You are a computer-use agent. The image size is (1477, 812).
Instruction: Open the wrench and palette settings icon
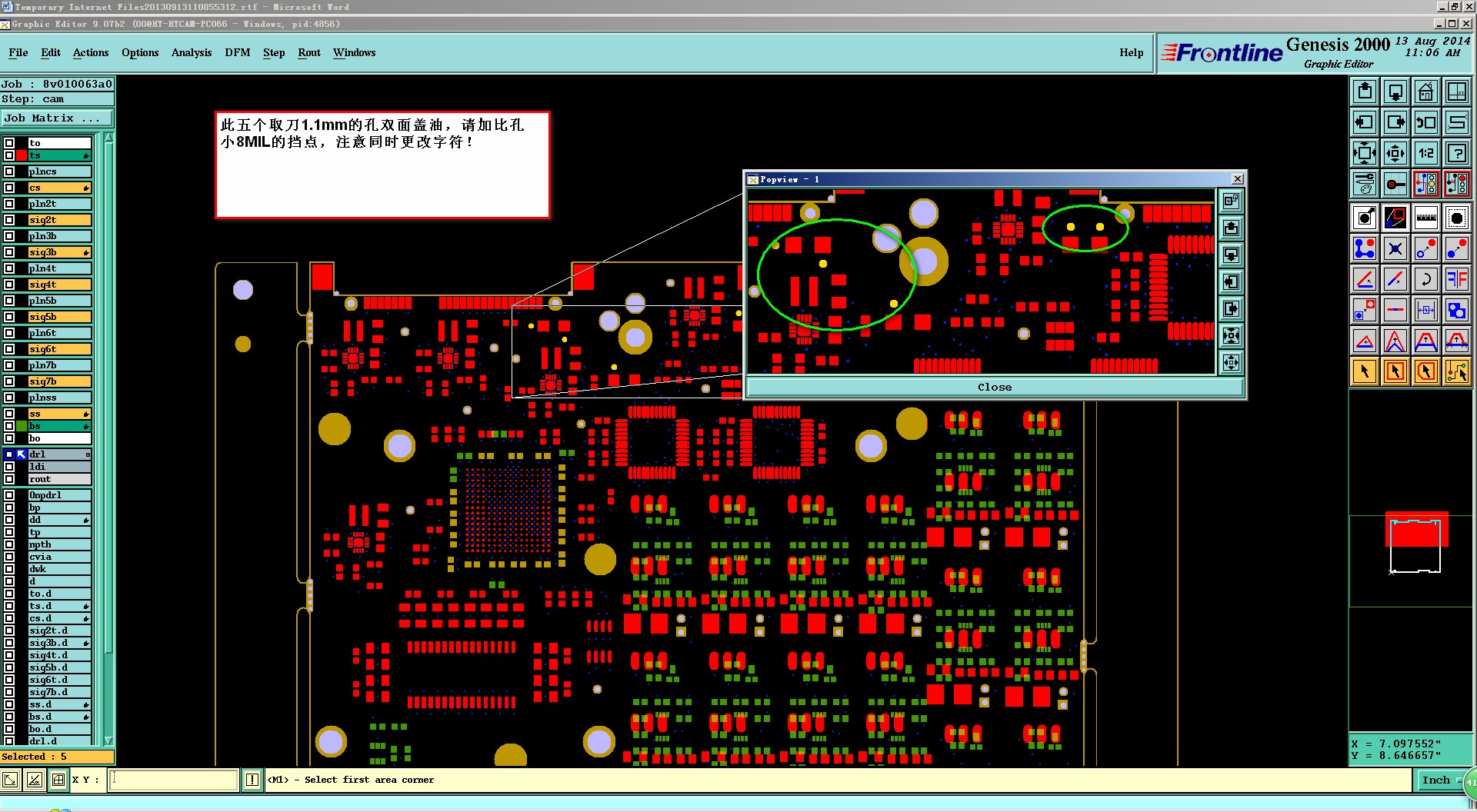tap(1365, 184)
